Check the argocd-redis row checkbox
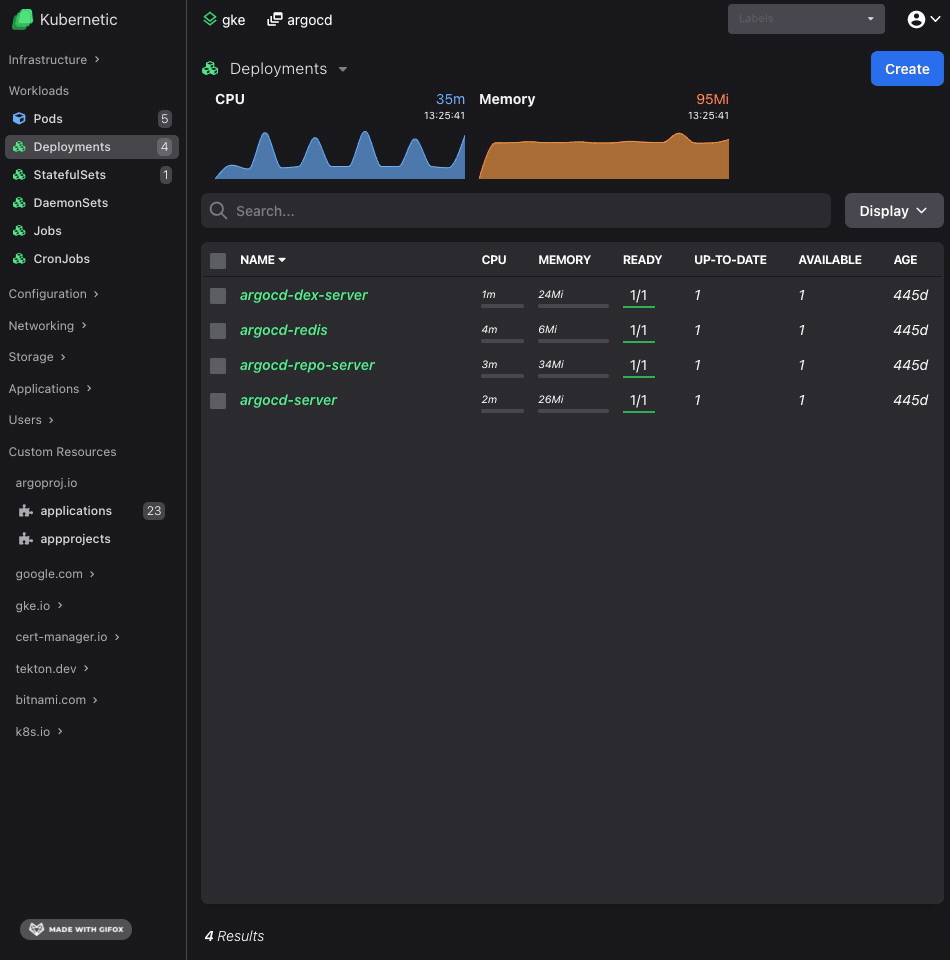 218,331
